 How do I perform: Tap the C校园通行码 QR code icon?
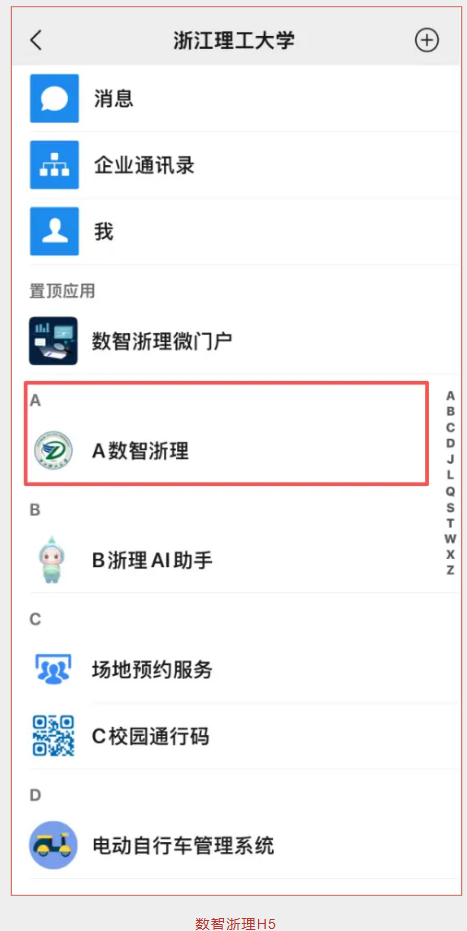(53, 736)
